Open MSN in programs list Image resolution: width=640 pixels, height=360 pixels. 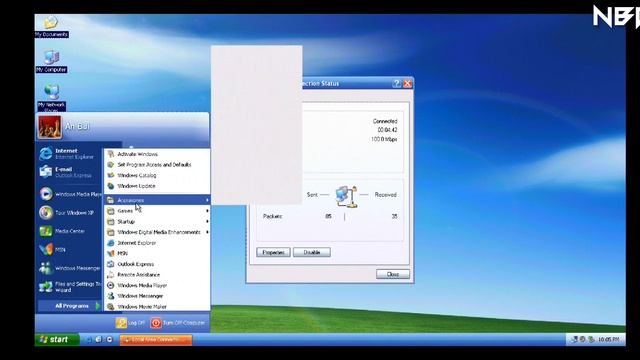coord(157,253)
